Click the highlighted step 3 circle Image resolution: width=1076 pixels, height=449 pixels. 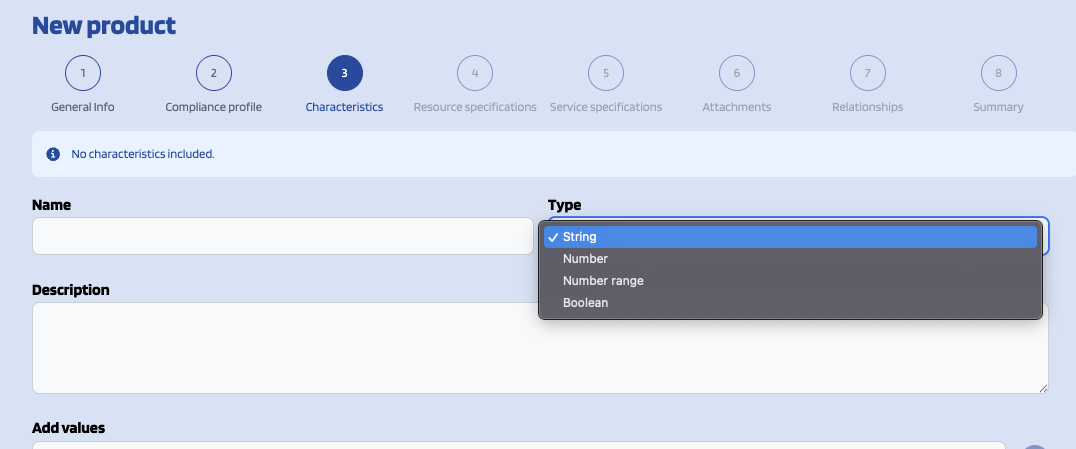344,73
